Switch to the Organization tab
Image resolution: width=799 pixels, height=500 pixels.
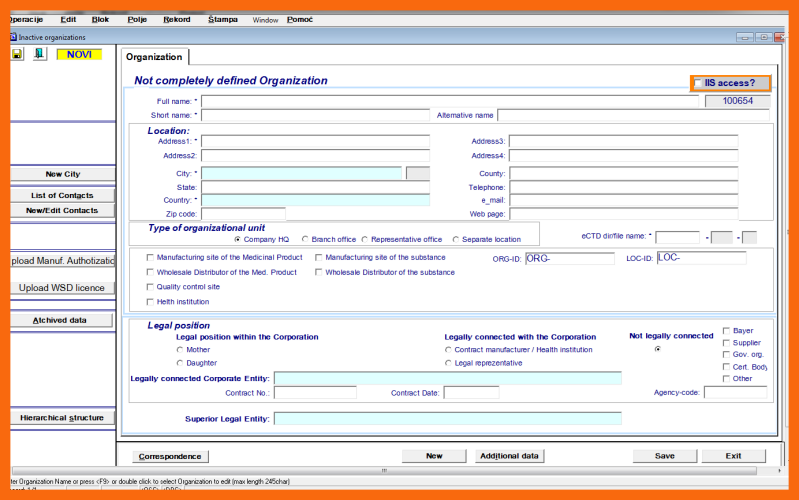click(154, 57)
